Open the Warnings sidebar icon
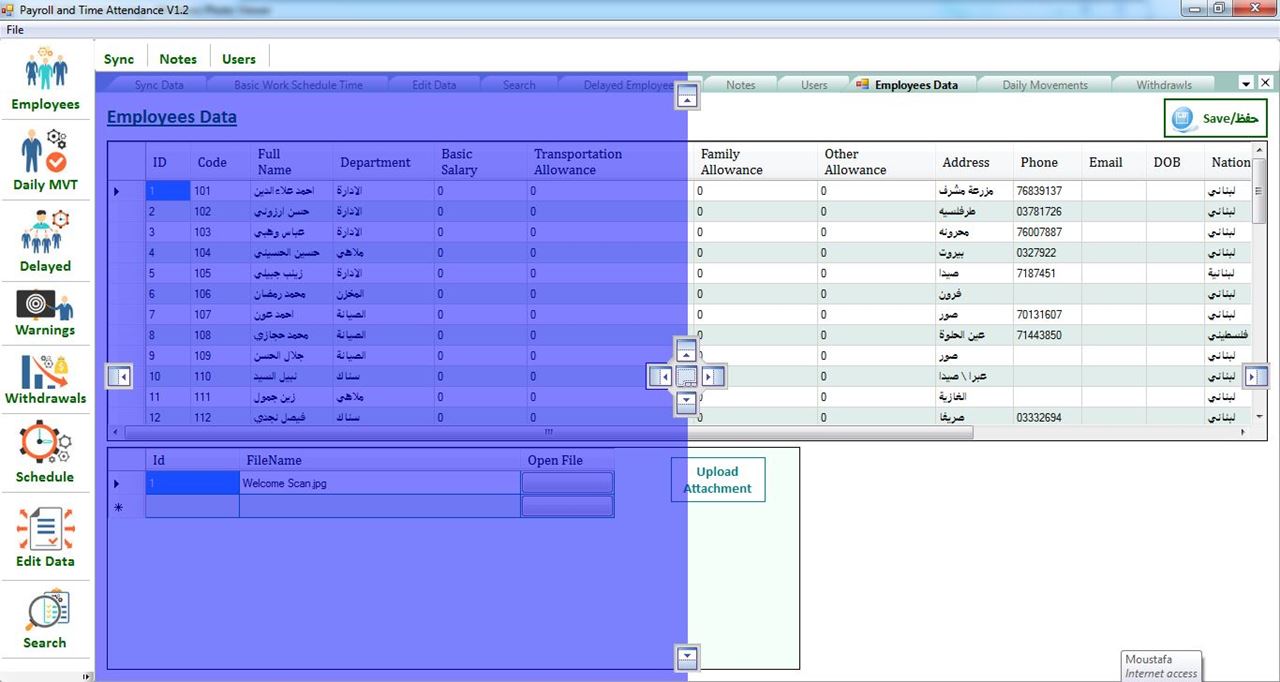The height and width of the screenshot is (682, 1280). click(46, 313)
